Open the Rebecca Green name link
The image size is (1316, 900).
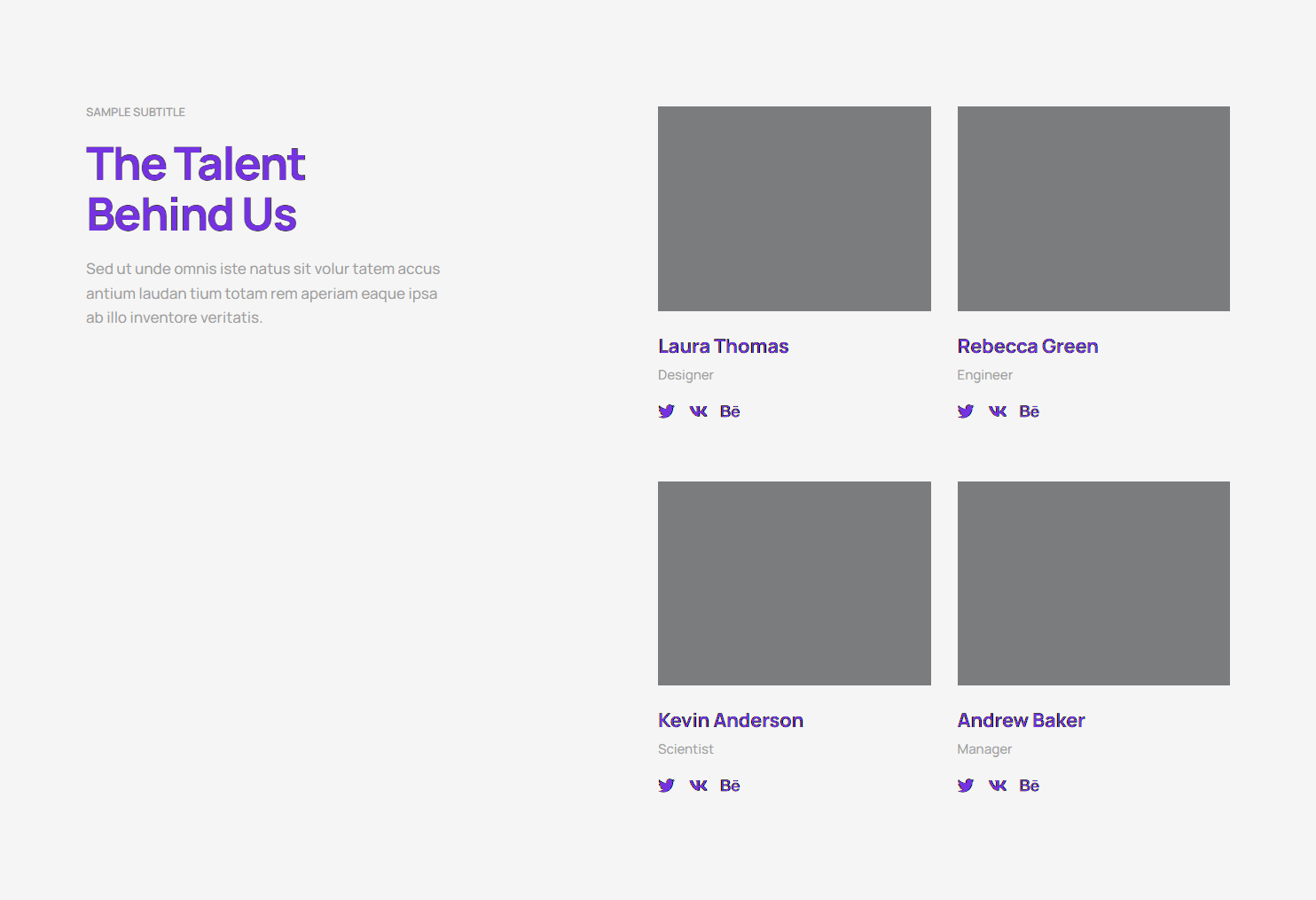pos(1027,347)
